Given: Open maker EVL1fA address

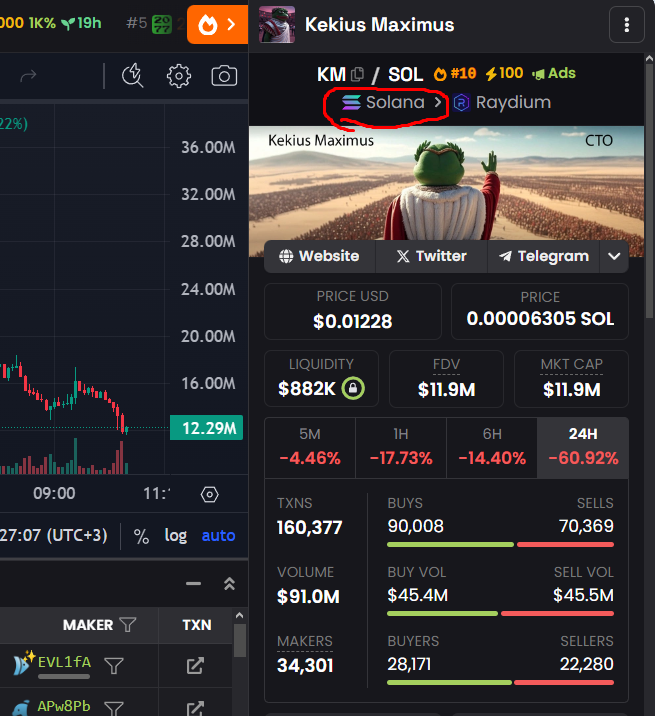Looking at the screenshot, I should (64, 662).
